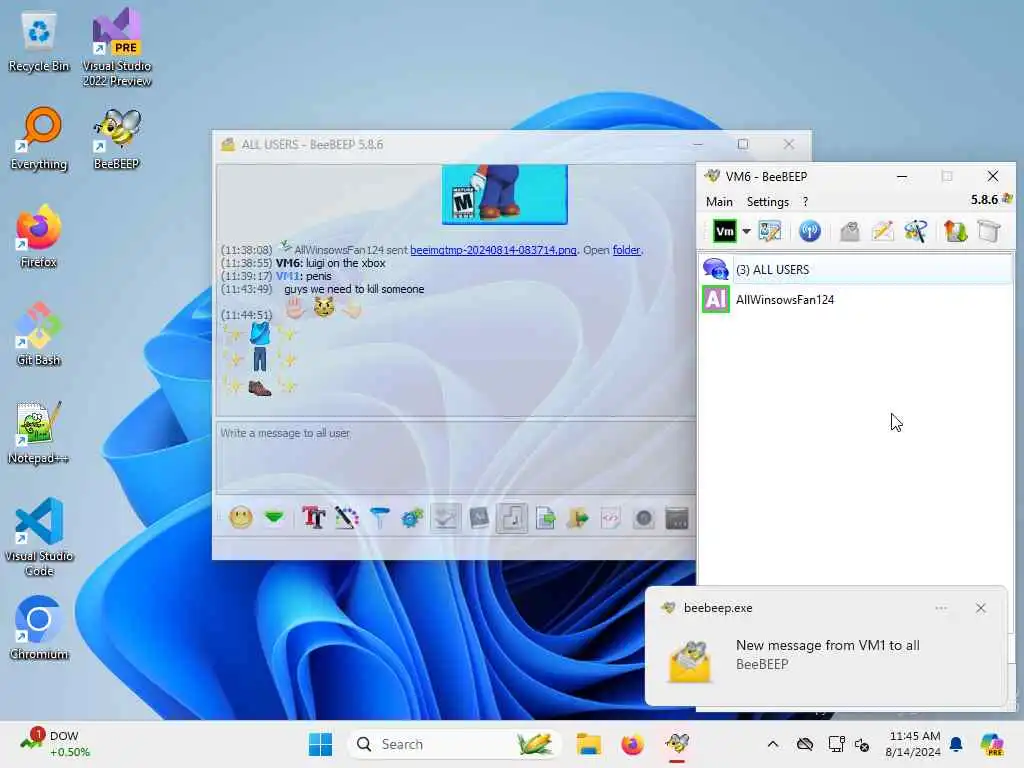
Task: Select the Firefox desktop shortcut
Action: pos(39,236)
